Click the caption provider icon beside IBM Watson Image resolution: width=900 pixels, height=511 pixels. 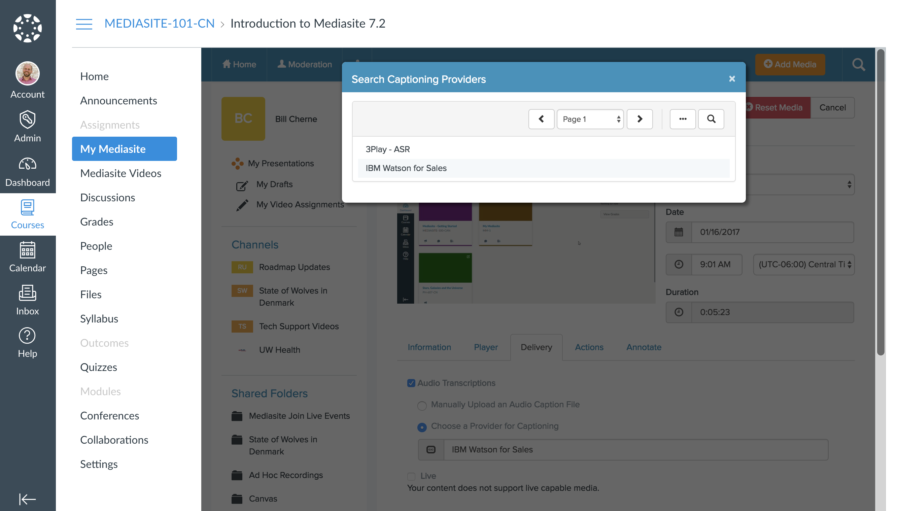pyautogui.click(x=431, y=450)
